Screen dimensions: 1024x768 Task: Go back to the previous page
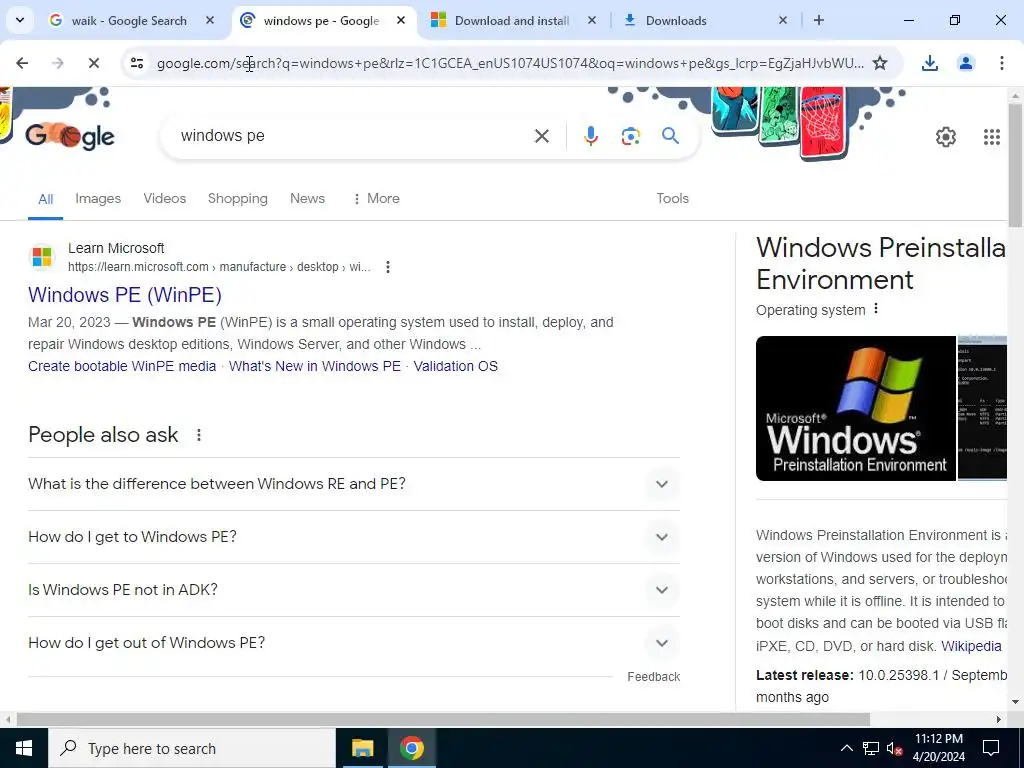[22, 63]
